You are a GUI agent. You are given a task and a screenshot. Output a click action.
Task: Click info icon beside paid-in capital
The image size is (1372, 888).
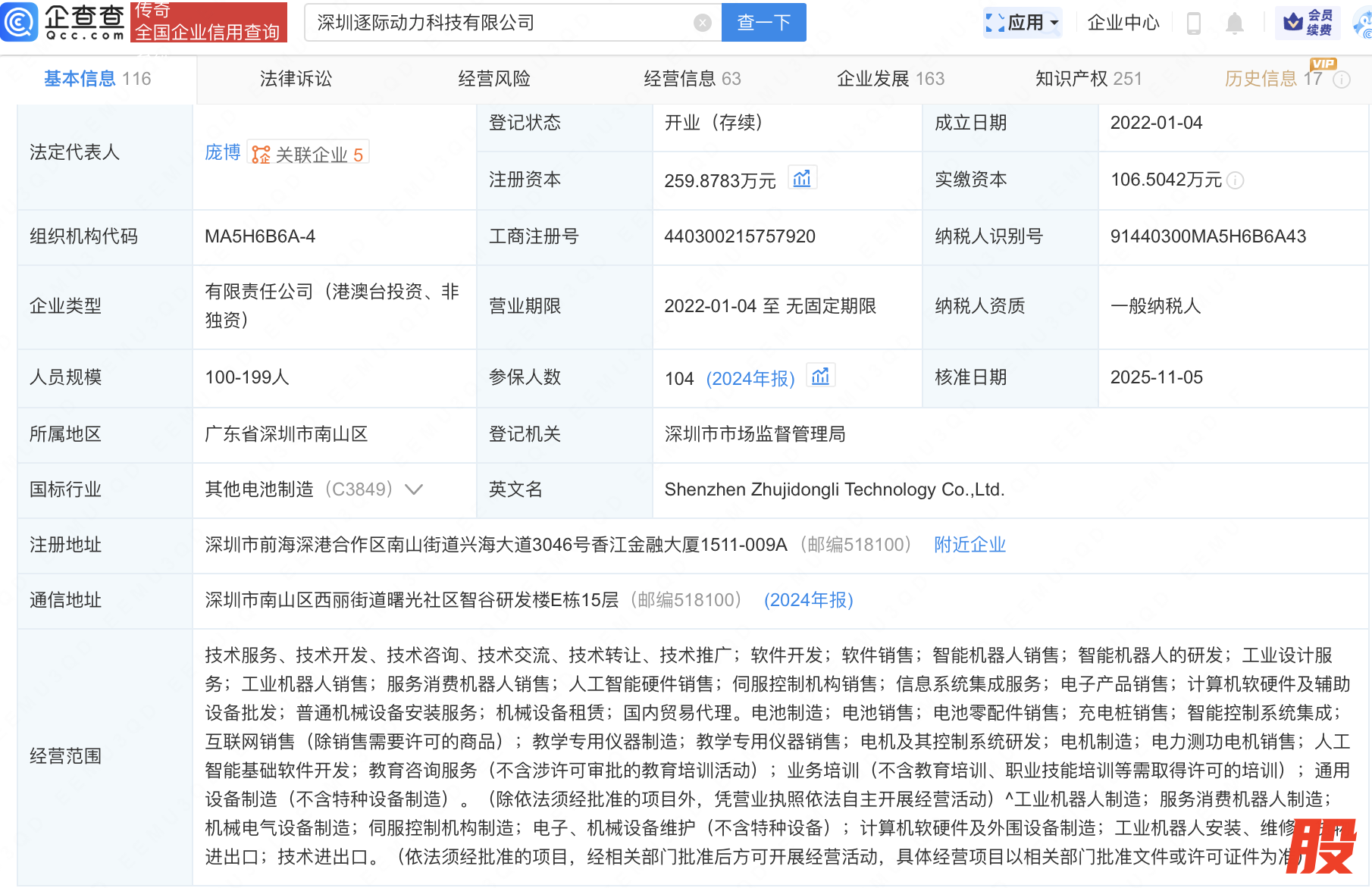[1235, 180]
